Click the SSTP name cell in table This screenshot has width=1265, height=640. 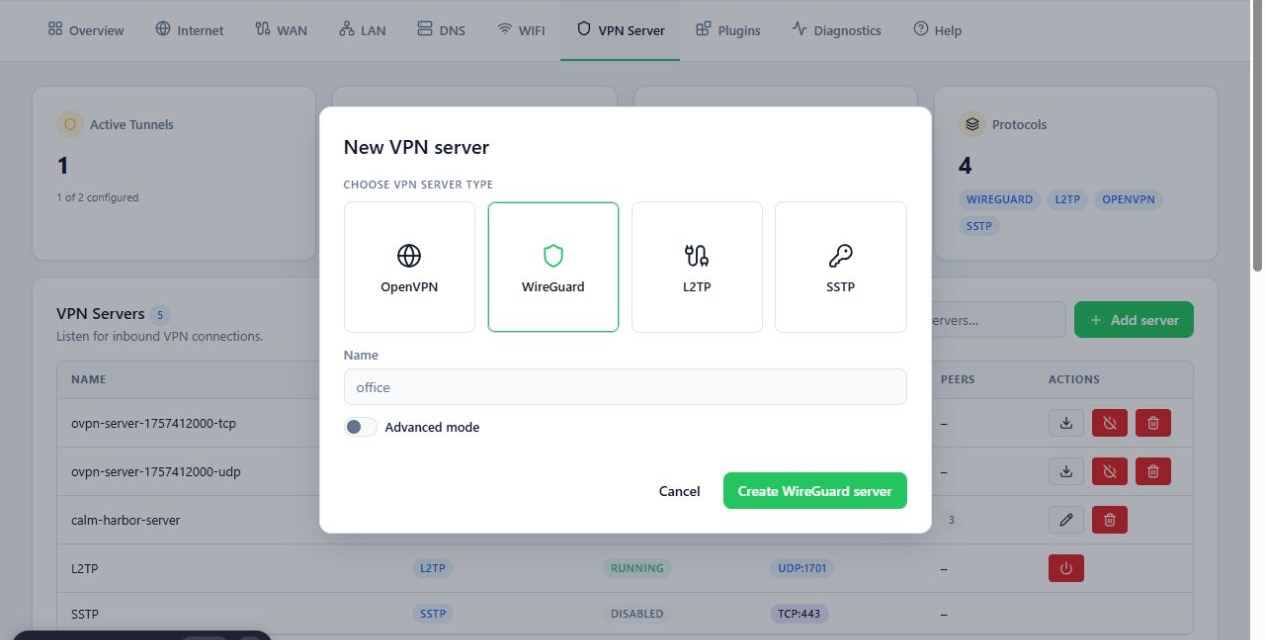(85, 614)
